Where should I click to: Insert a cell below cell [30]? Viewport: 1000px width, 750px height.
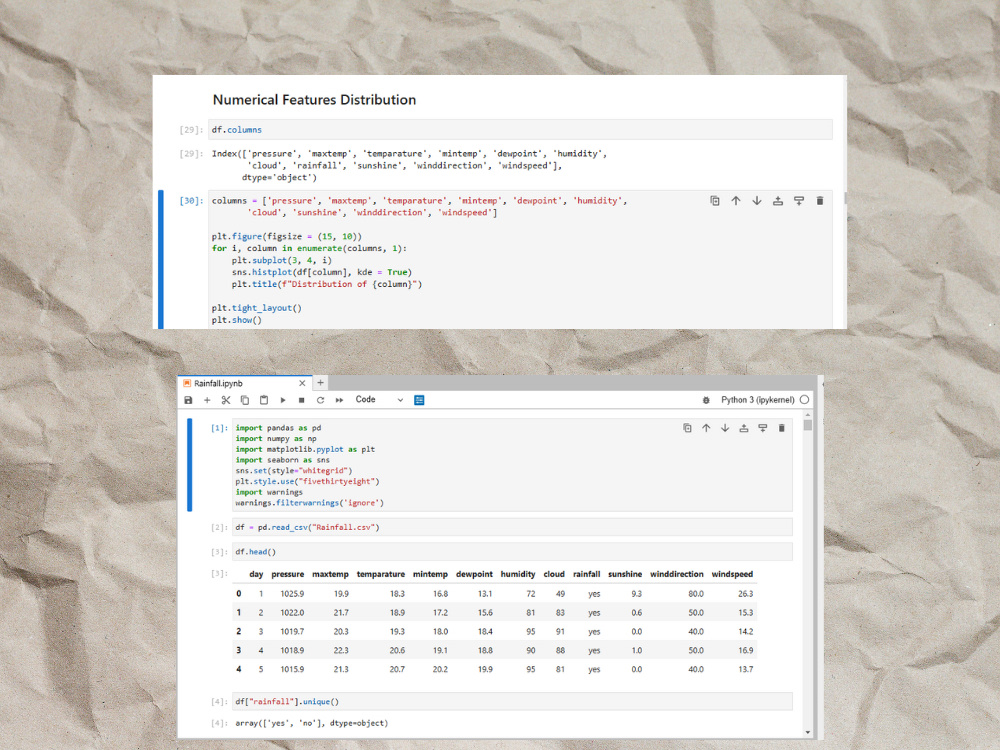tap(799, 201)
